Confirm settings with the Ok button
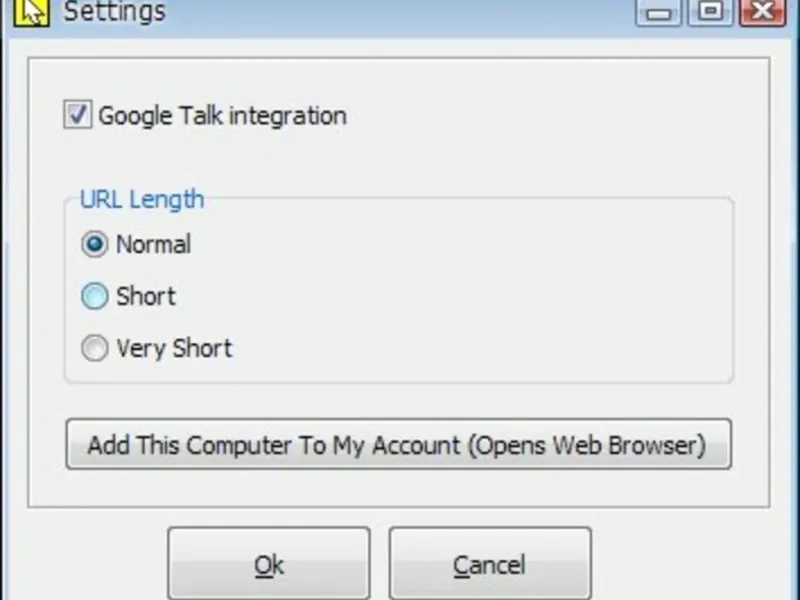Screen dimensions: 800x600 [269, 565]
